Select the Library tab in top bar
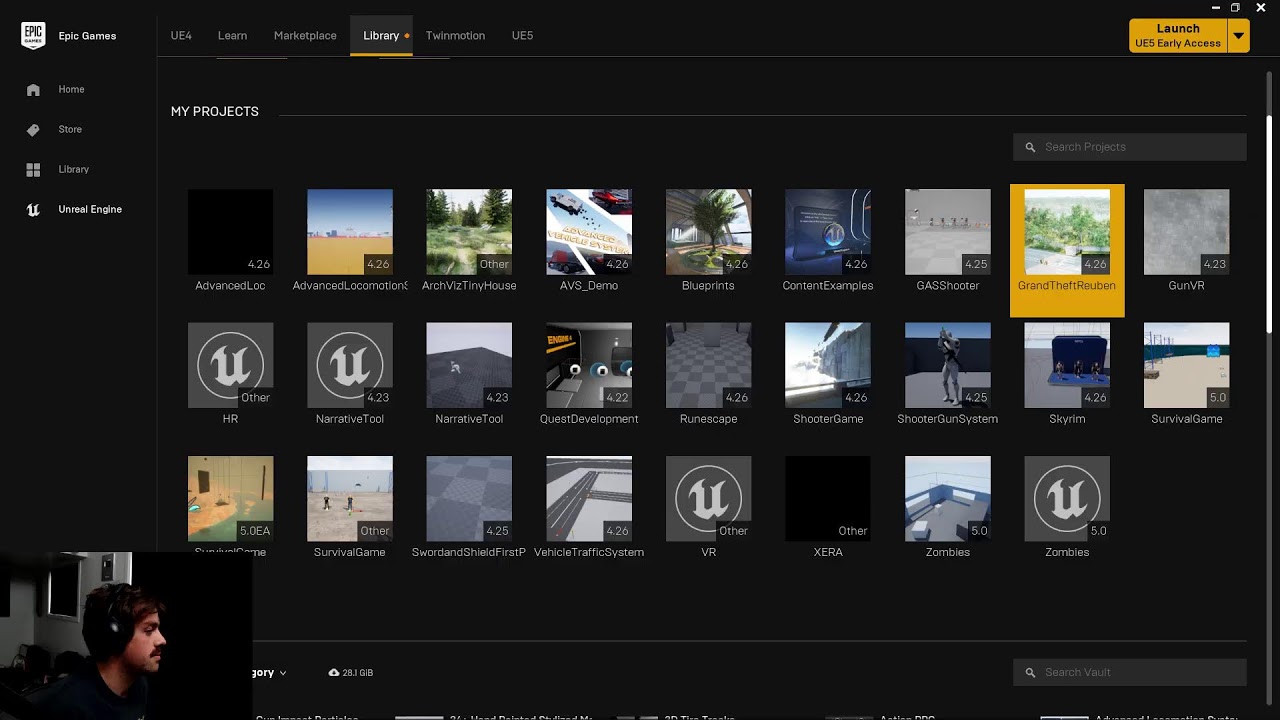This screenshot has height=720, width=1280. click(381, 35)
